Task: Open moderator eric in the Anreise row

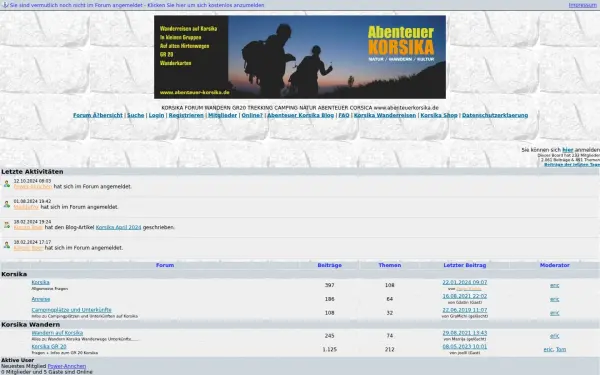Action: click(554, 299)
